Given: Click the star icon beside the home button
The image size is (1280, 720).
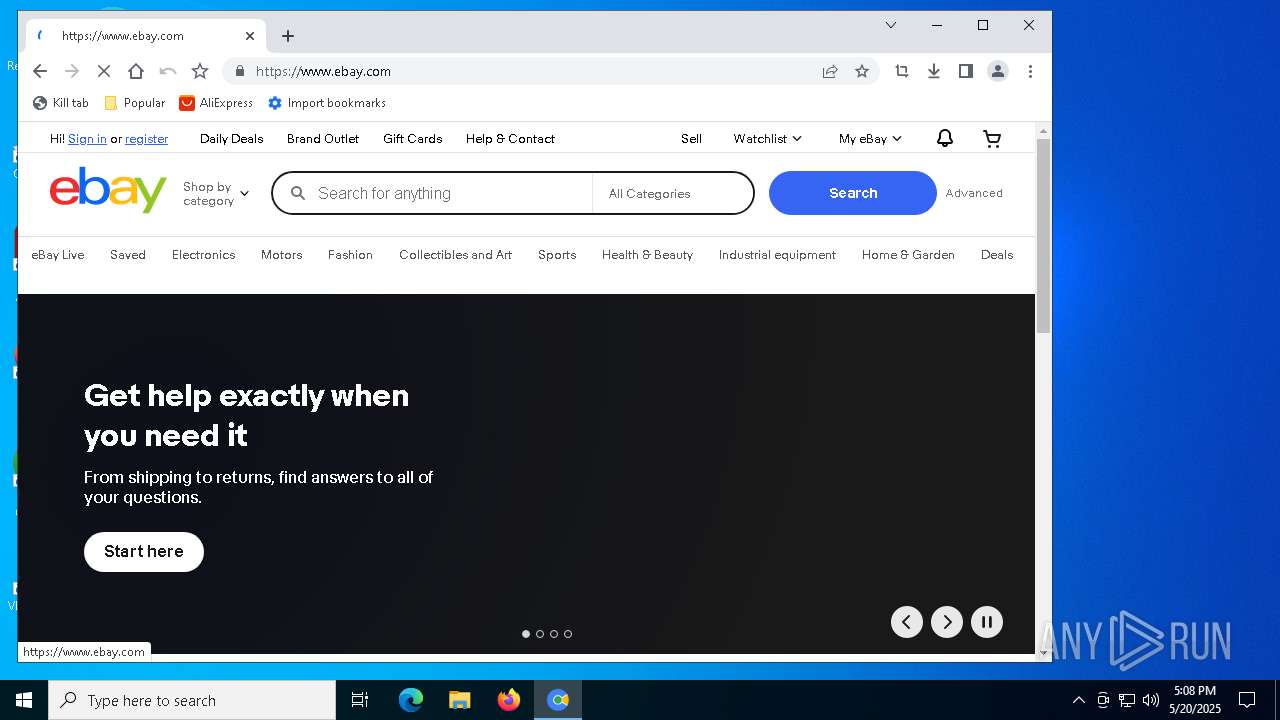Looking at the screenshot, I should (200, 71).
